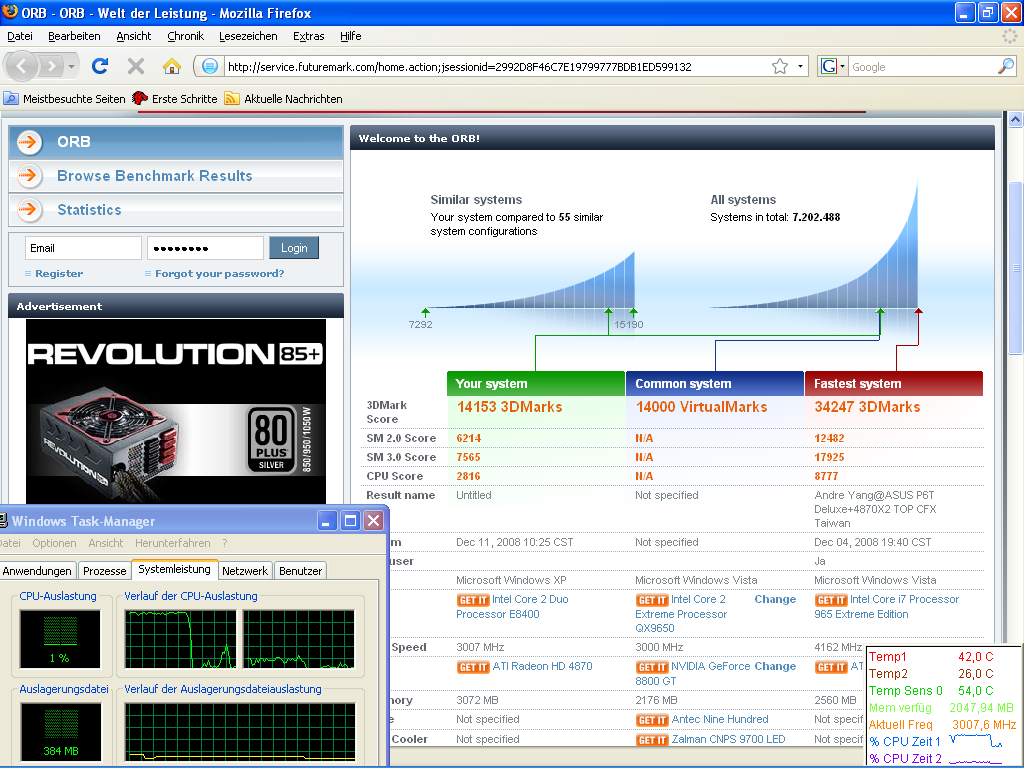Click the search magnifier icon in search box
The image size is (1024, 768).
click(1006, 66)
